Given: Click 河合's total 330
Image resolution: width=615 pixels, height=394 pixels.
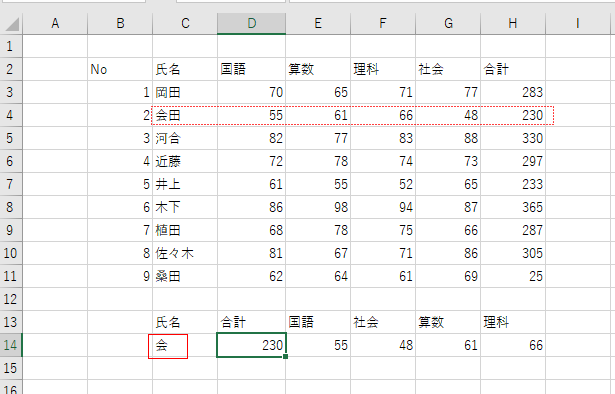Looking at the screenshot, I should (x=513, y=138).
